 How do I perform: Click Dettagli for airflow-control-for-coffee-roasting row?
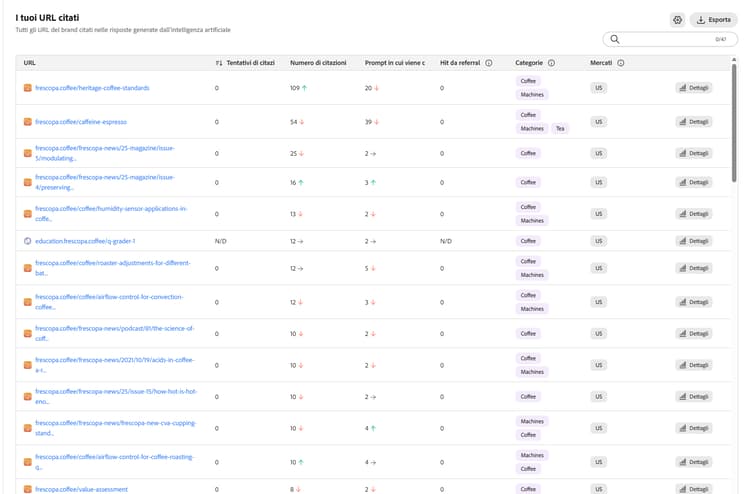click(694, 462)
